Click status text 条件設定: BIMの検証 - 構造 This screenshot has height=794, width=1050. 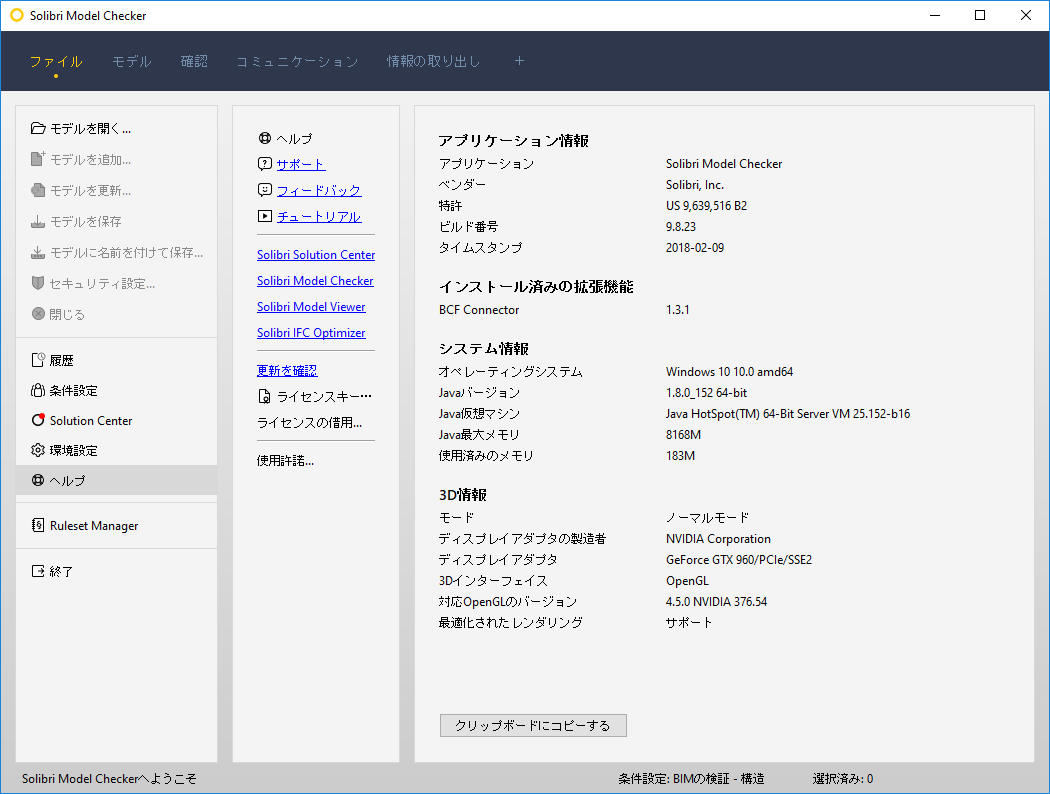pyautogui.click(x=691, y=779)
